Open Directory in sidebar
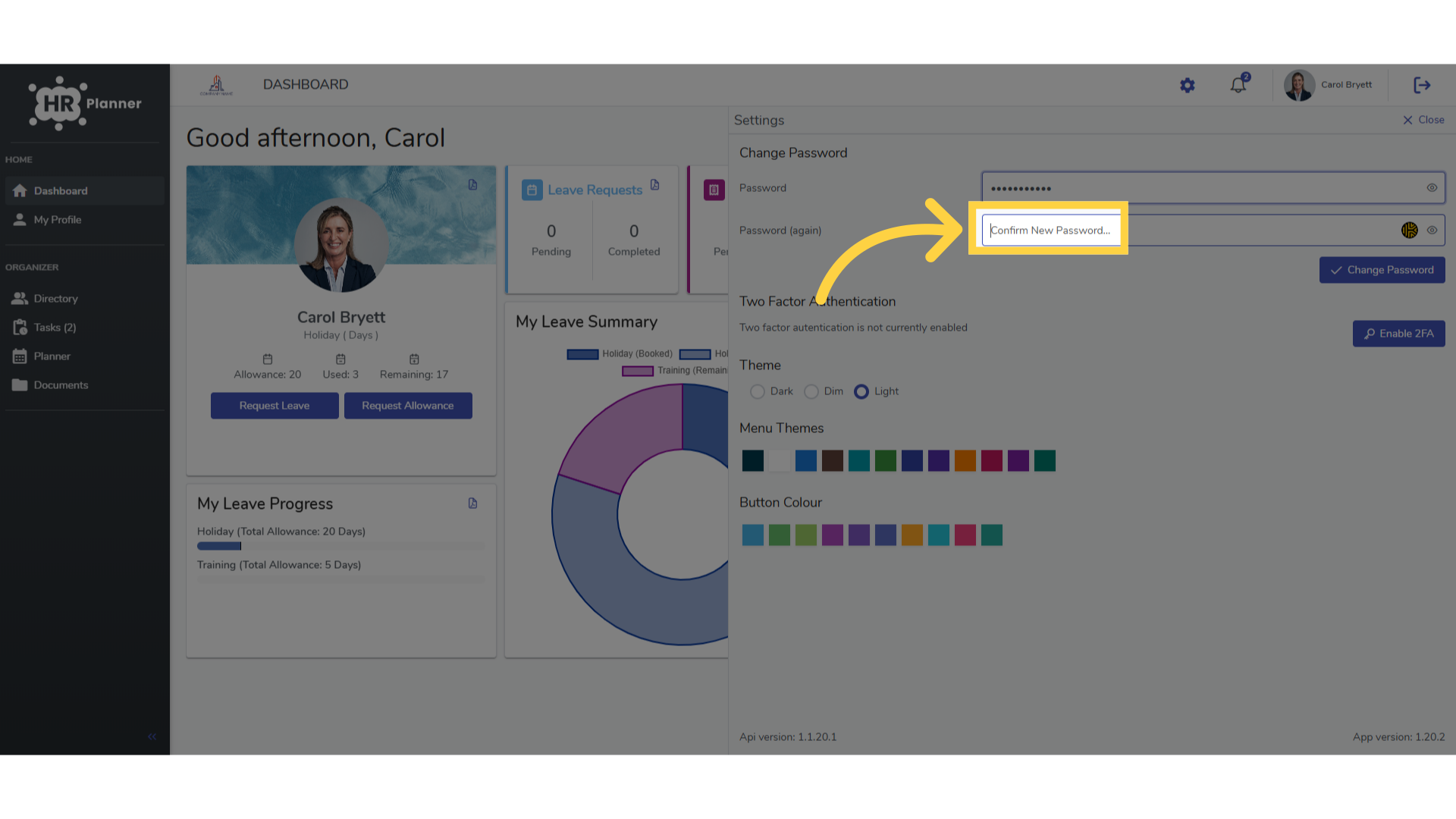This screenshot has height=819, width=1456. pyautogui.click(x=84, y=299)
